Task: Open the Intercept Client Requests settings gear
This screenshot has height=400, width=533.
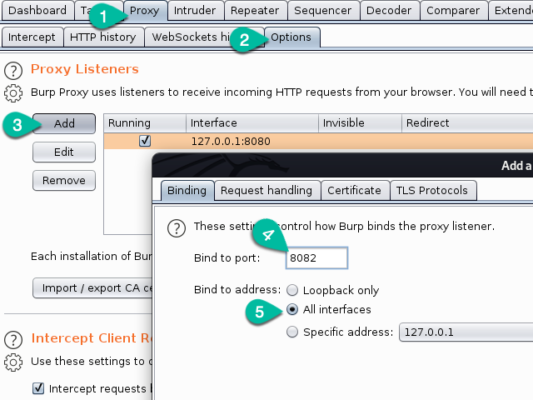Action: 13,362
